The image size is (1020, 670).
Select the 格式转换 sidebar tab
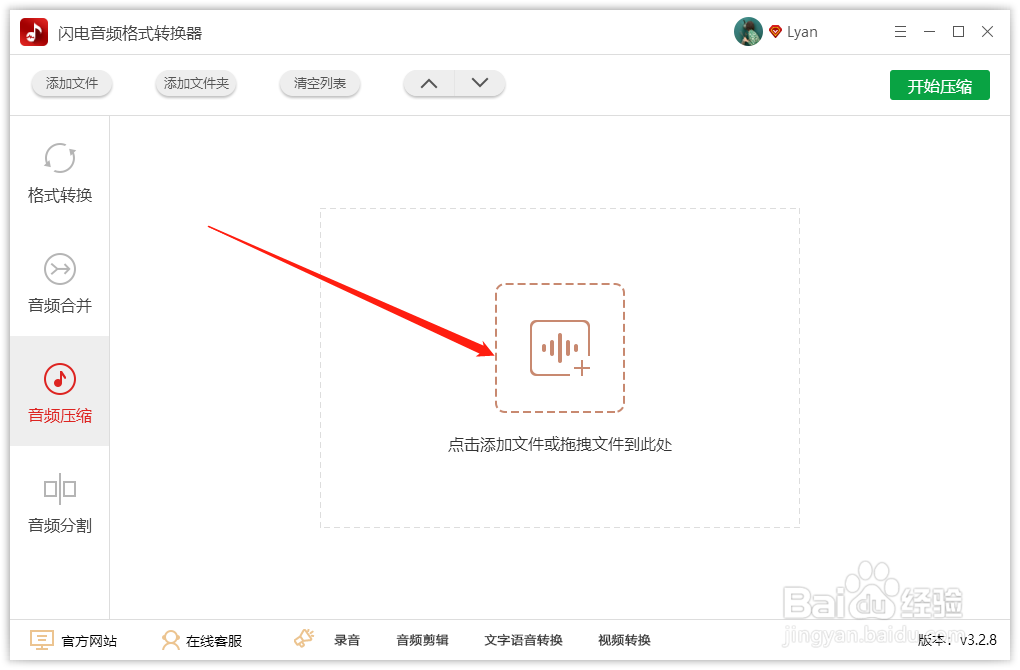[x=60, y=172]
